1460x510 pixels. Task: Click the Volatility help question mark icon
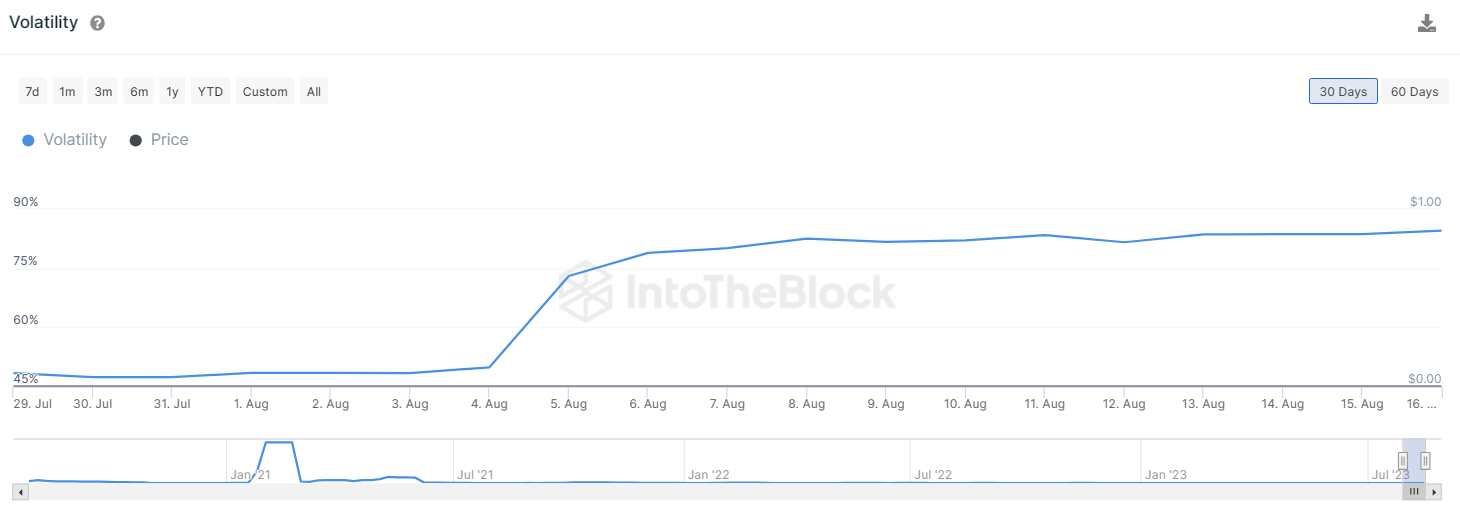97,23
